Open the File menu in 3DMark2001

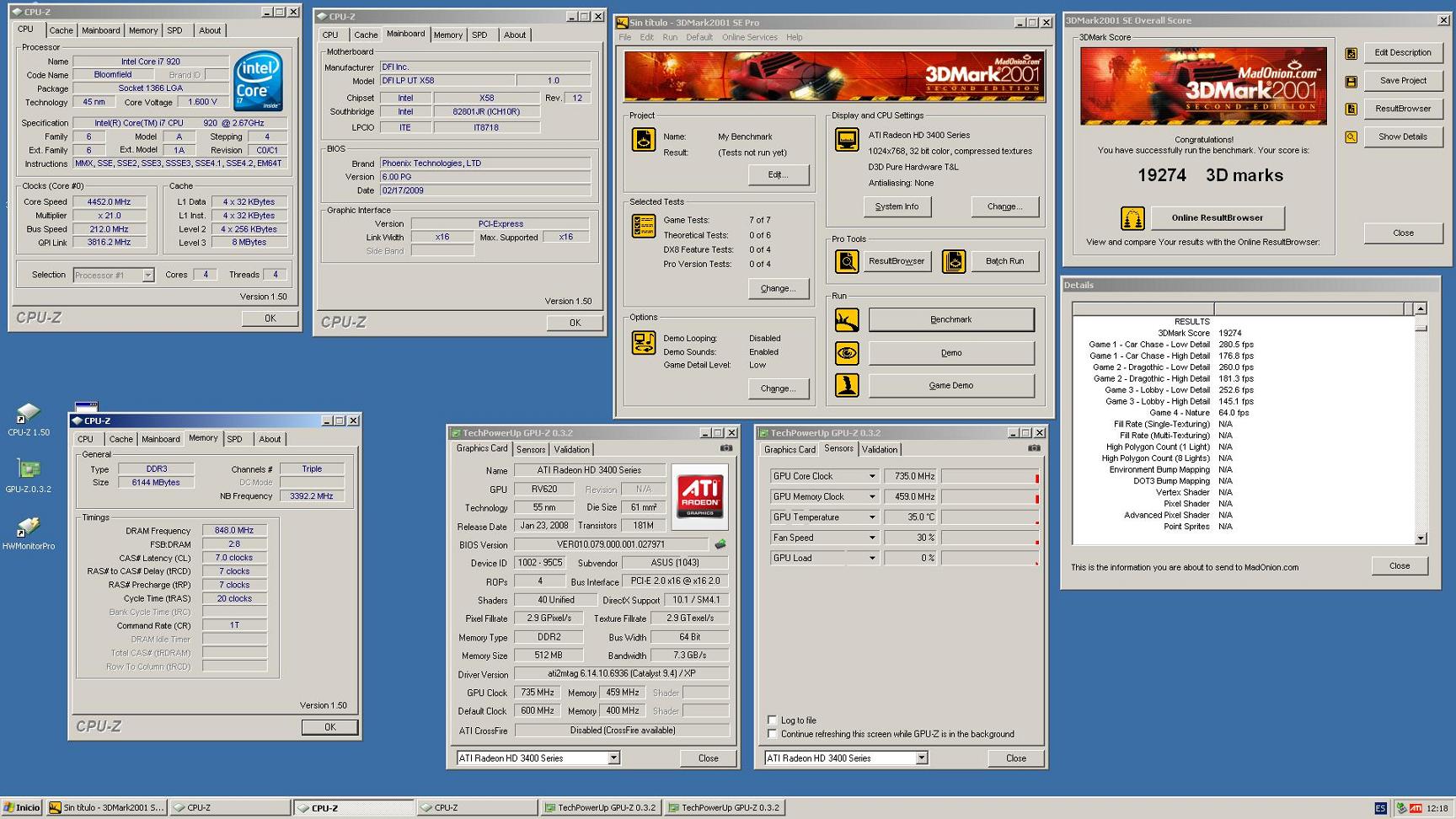(625, 37)
